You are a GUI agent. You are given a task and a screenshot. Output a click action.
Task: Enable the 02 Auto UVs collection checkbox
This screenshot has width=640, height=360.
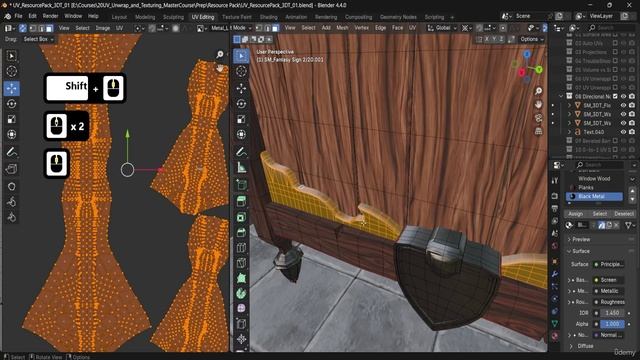tap(615, 43)
